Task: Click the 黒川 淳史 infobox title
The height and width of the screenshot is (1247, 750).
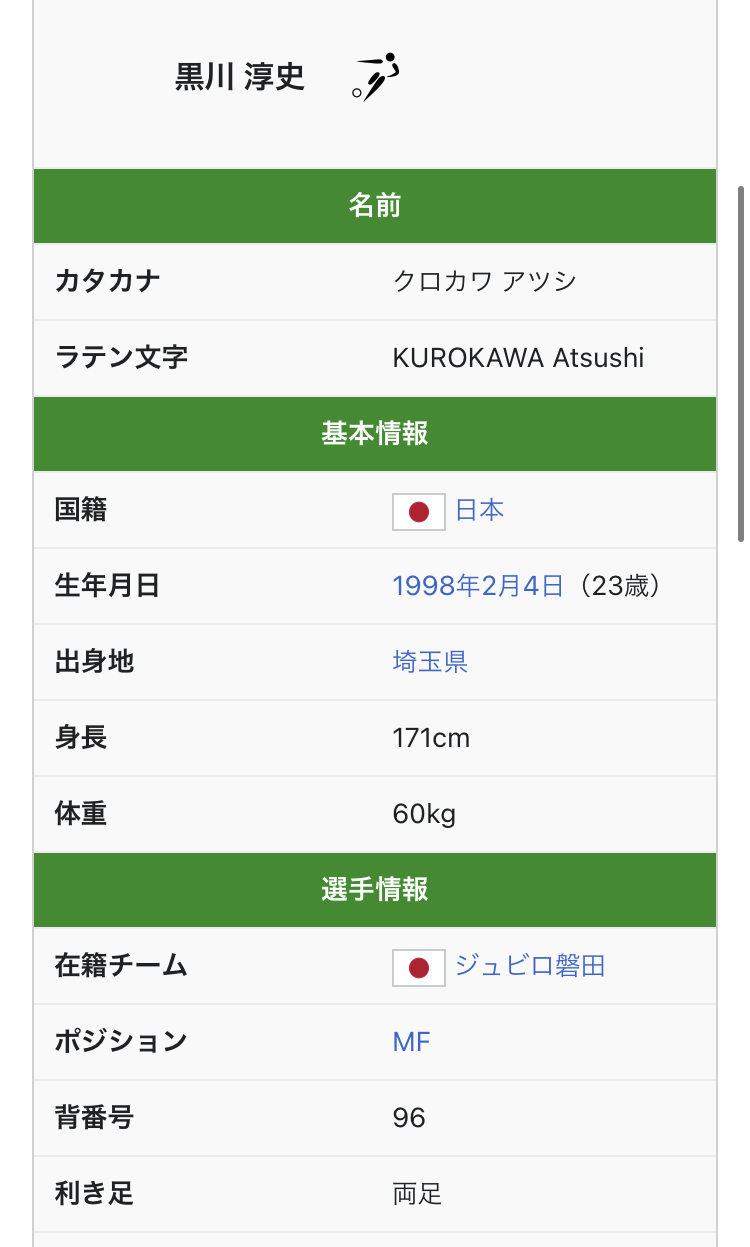Action: (240, 77)
